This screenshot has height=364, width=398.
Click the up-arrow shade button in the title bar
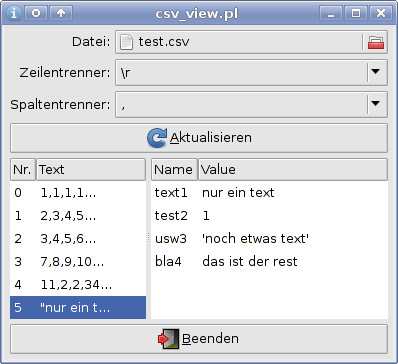pos(61,13)
